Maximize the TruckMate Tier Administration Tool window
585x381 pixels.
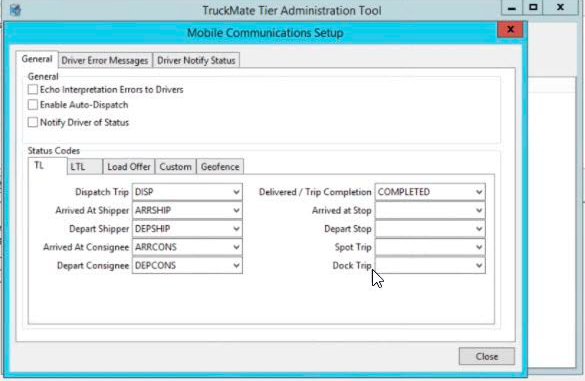pos(533,7)
